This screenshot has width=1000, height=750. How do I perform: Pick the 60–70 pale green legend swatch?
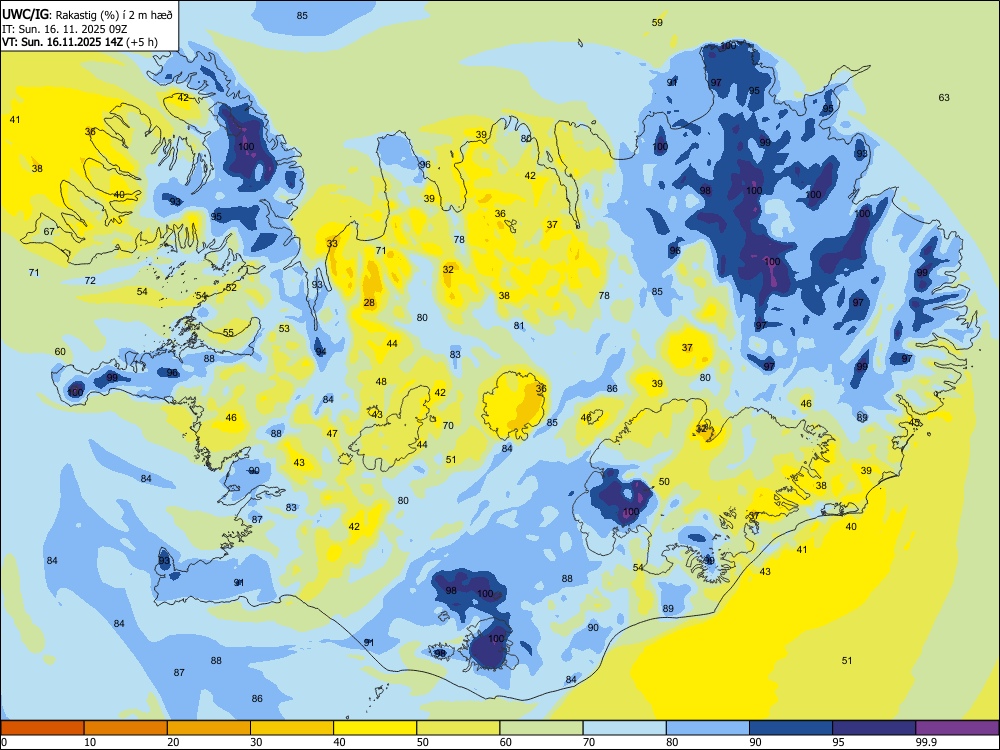541,728
